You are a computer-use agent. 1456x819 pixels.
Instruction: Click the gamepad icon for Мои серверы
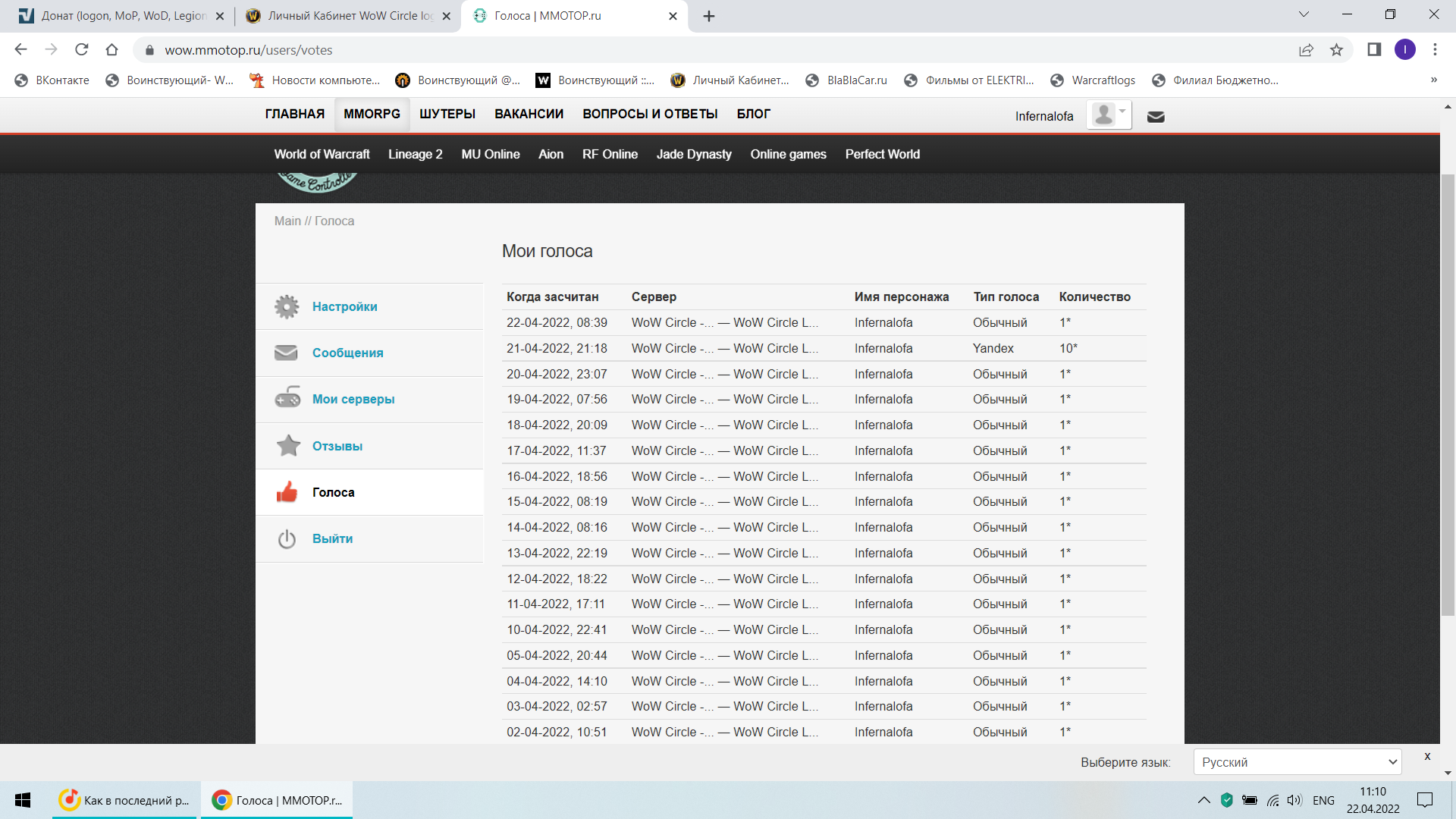[287, 399]
